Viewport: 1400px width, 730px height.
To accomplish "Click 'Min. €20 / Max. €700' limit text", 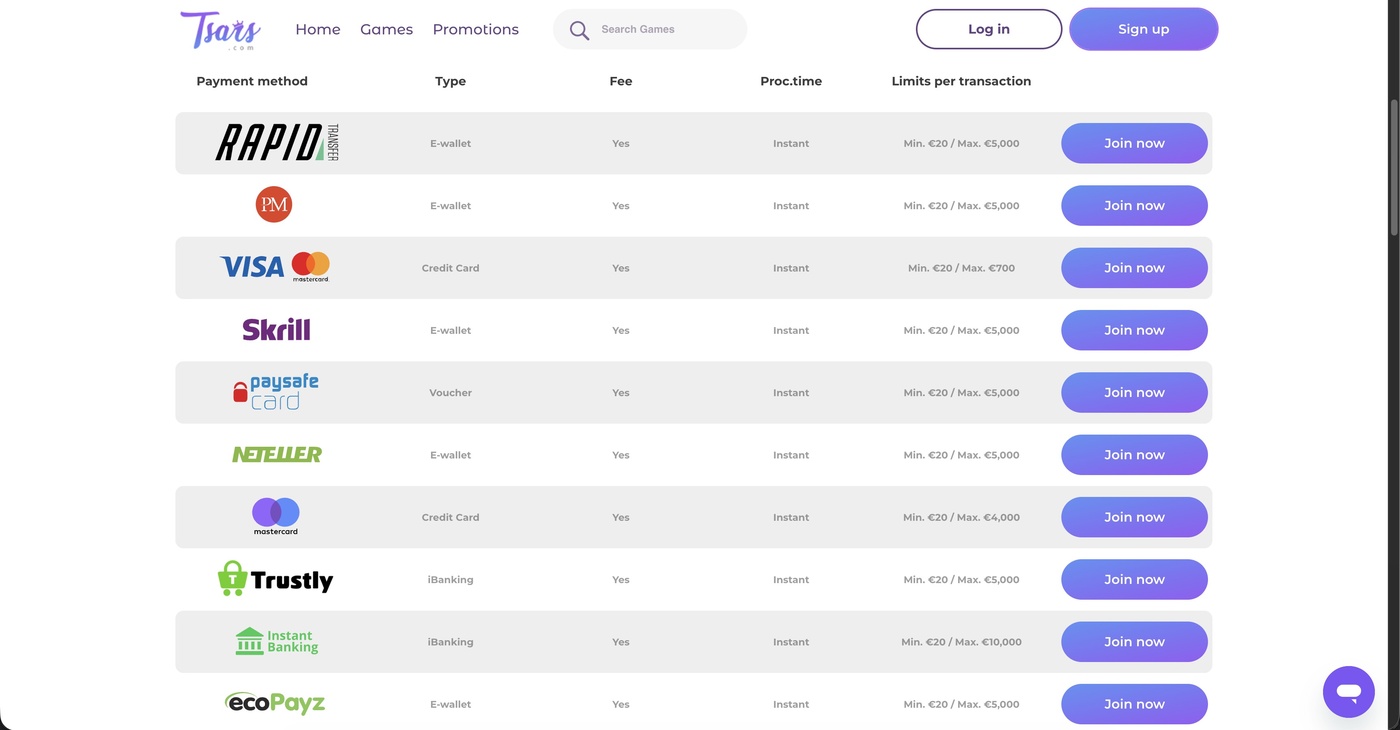I will [x=961, y=268].
